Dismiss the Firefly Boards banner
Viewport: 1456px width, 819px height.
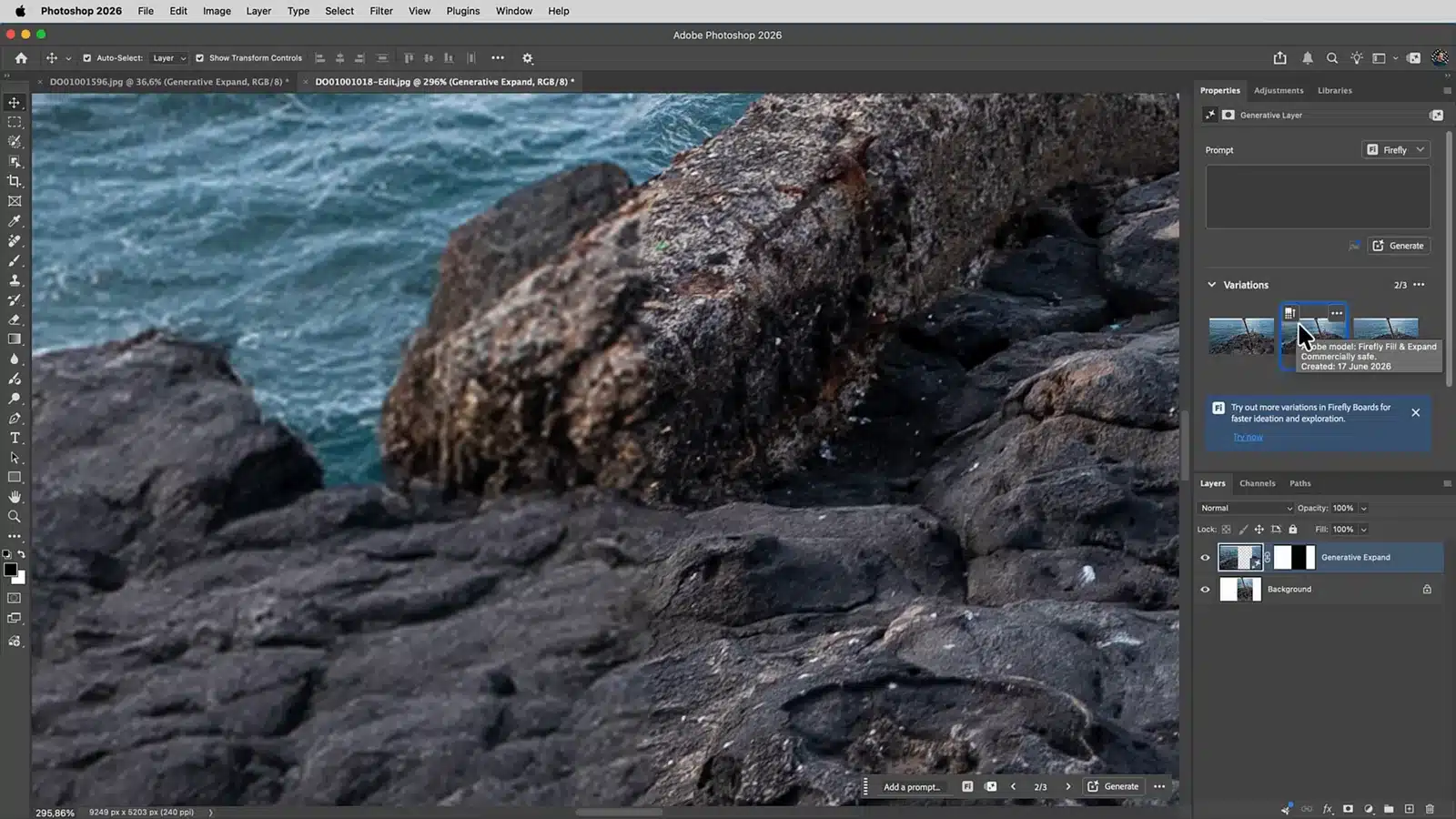click(x=1416, y=413)
